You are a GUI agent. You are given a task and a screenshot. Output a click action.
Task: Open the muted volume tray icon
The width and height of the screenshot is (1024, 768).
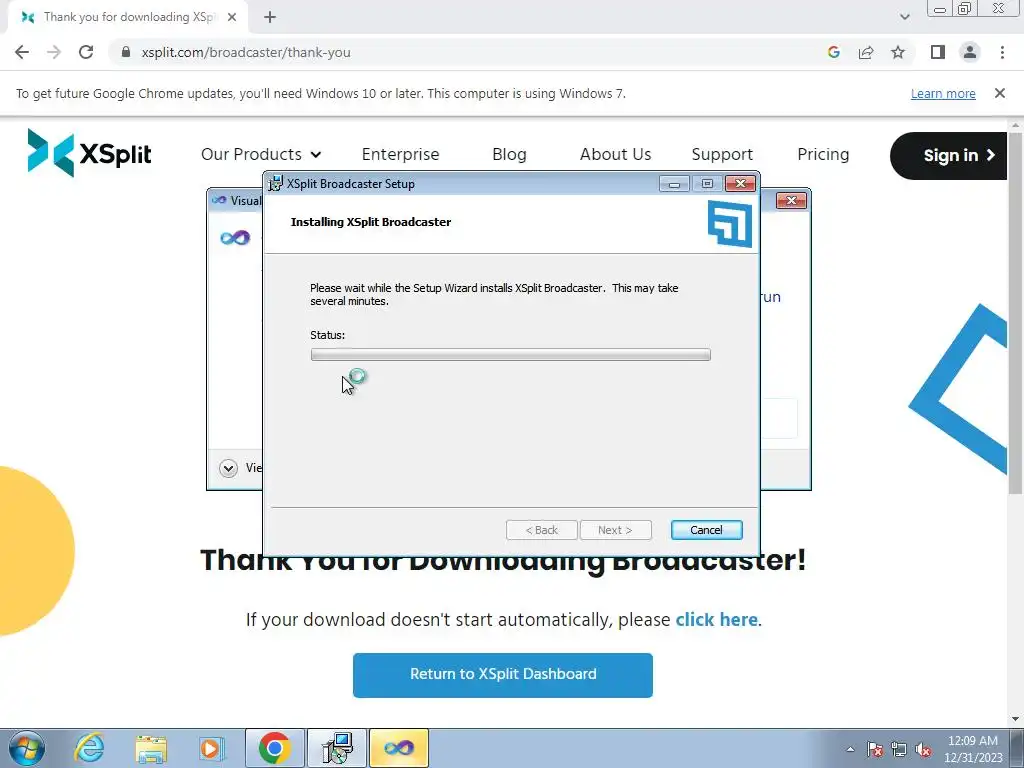pyautogui.click(x=923, y=749)
